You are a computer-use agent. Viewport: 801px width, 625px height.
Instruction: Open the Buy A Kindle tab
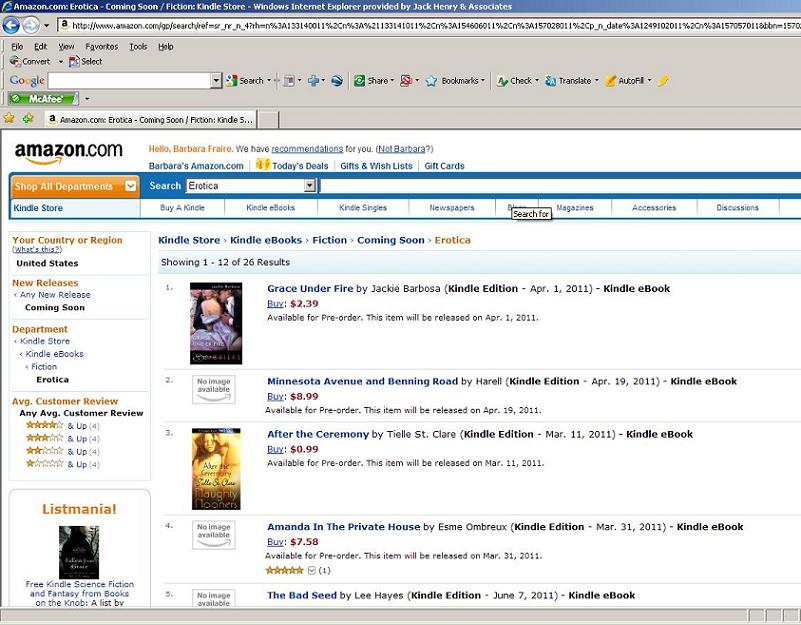(x=182, y=208)
